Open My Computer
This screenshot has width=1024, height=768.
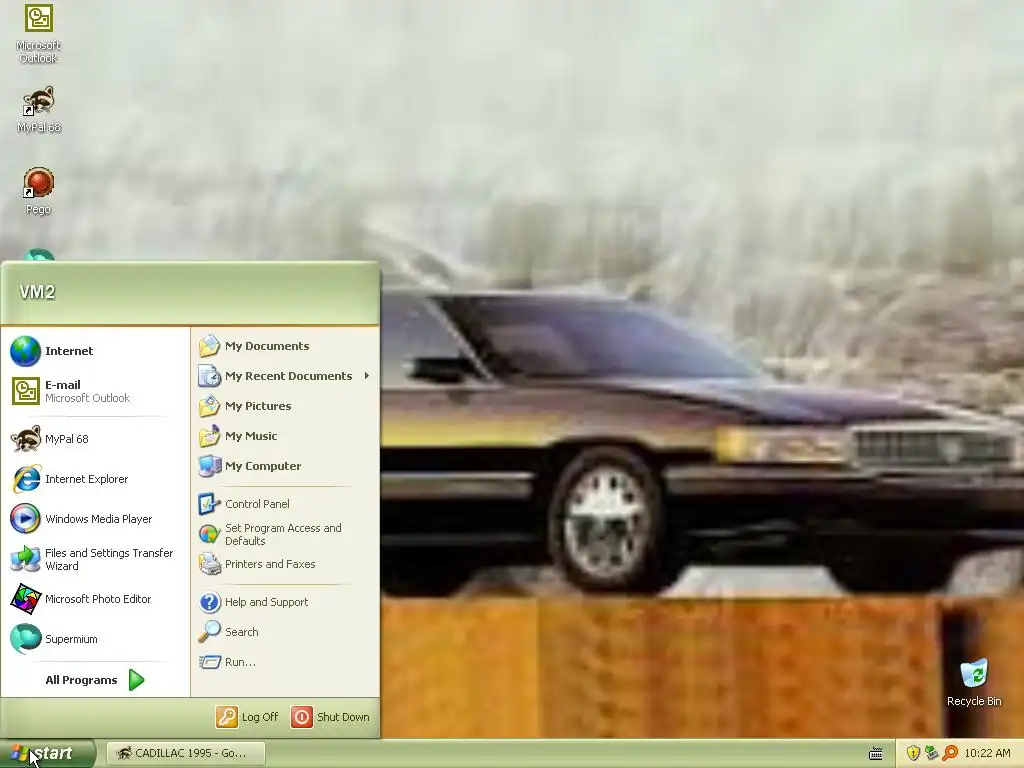(285, 466)
